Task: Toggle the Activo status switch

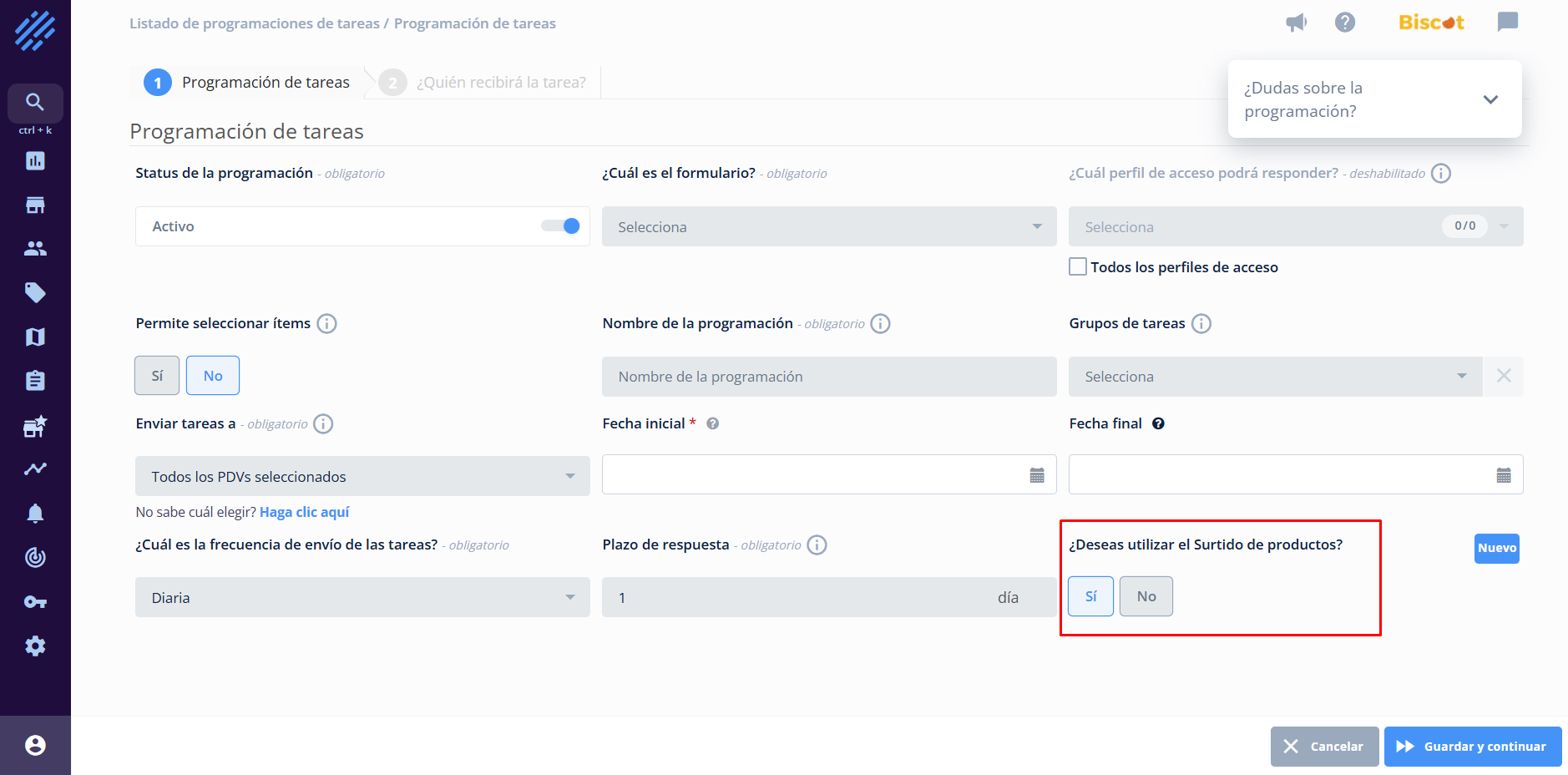Action: click(x=561, y=226)
